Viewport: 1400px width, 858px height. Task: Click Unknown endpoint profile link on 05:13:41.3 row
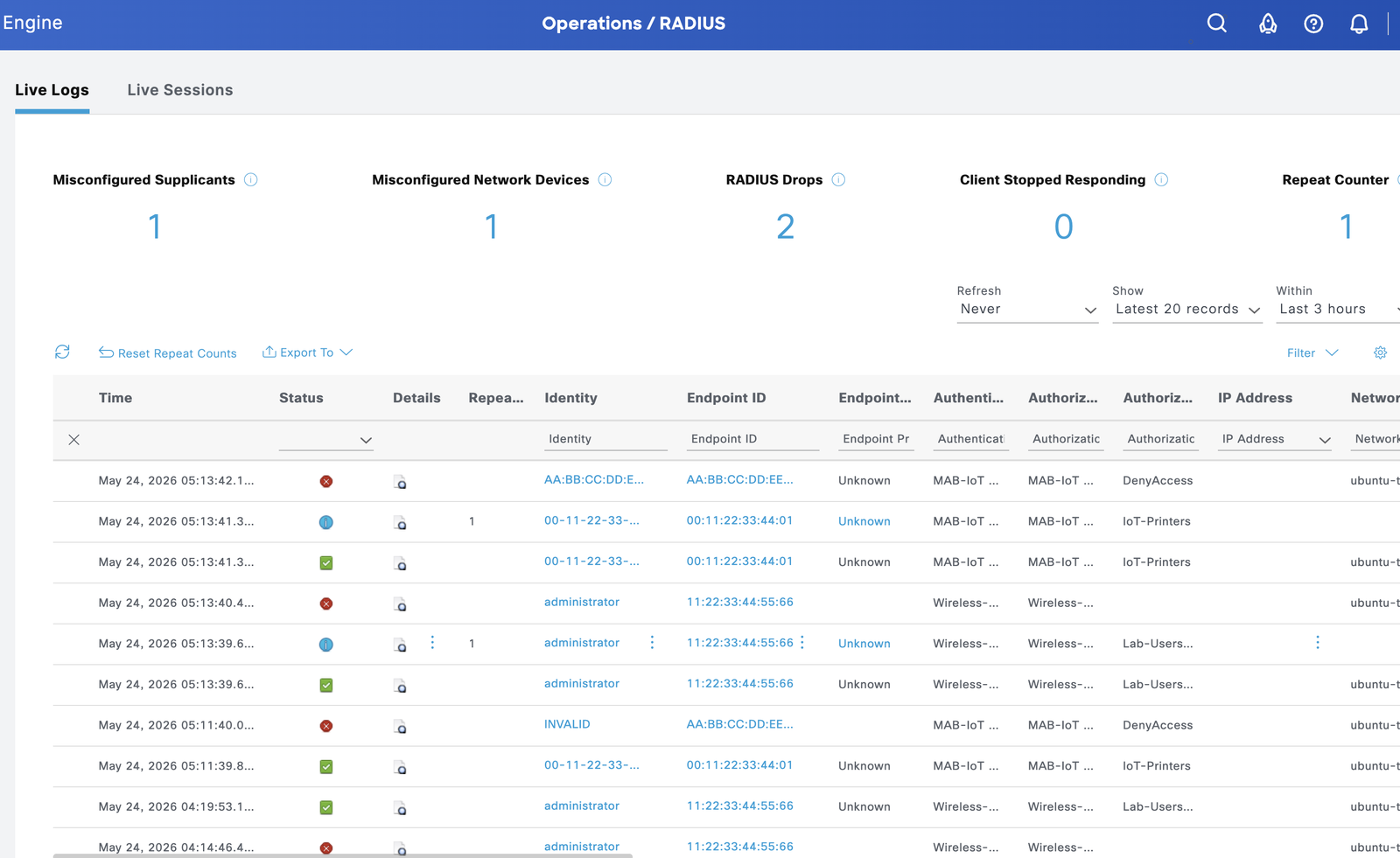[864, 521]
